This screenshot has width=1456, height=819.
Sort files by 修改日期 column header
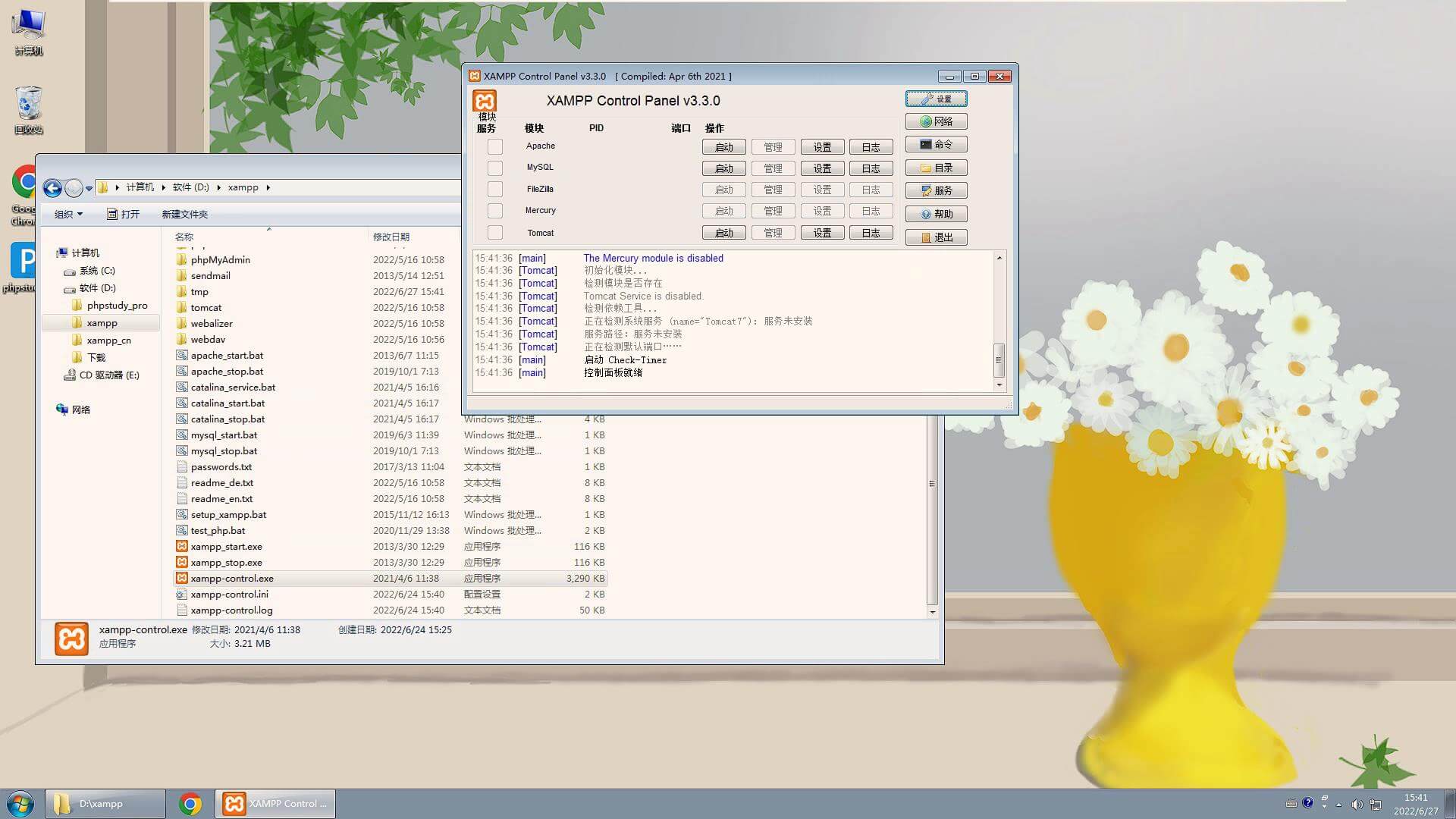(x=391, y=237)
